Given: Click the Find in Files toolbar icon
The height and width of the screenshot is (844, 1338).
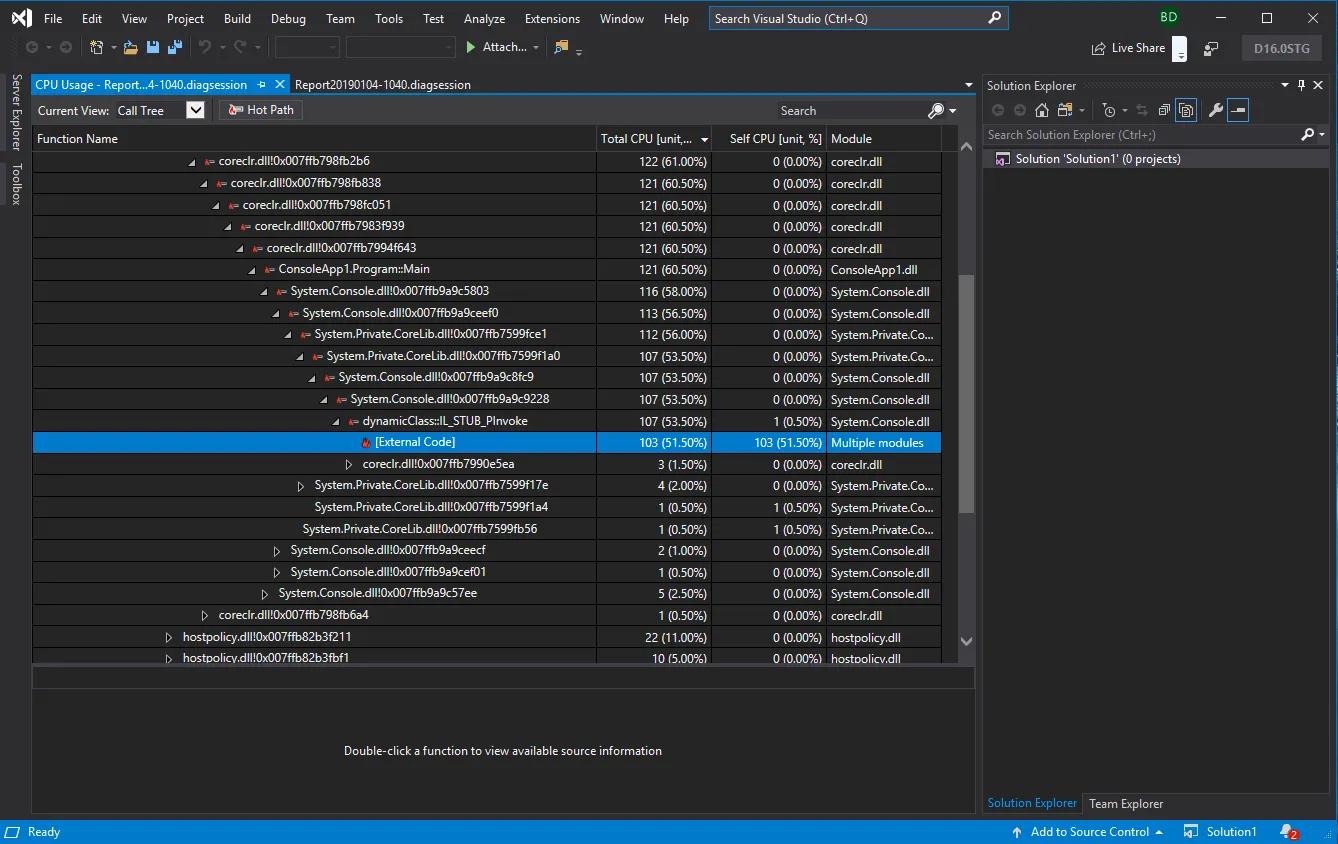Looking at the screenshot, I should click(x=561, y=47).
